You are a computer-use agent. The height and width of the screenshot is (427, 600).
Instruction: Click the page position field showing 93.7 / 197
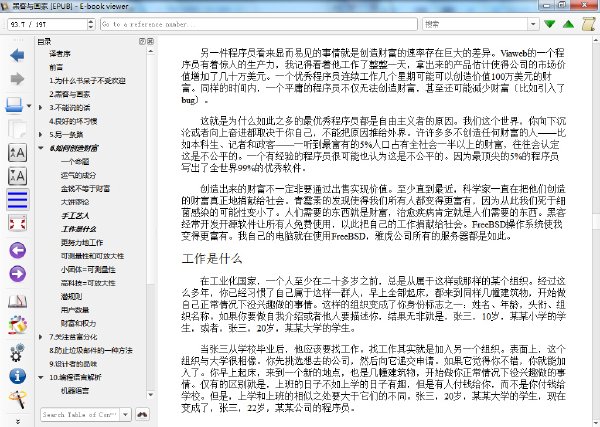coord(47,24)
